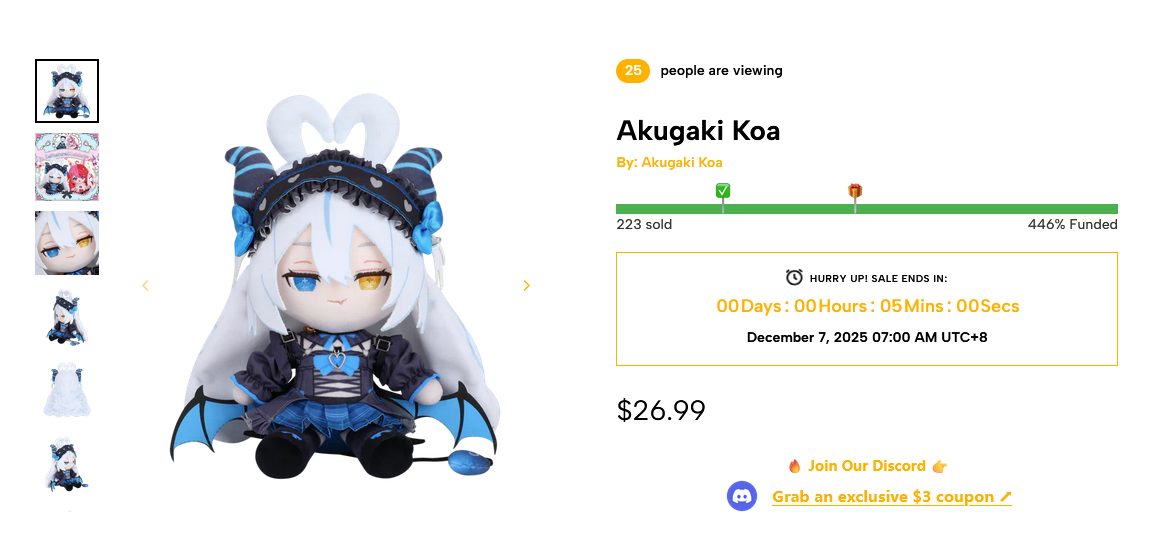Open Grab an exclusive $3 coupon link
Image resolution: width=1151 pixels, height=533 pixels.
(892, 497)
